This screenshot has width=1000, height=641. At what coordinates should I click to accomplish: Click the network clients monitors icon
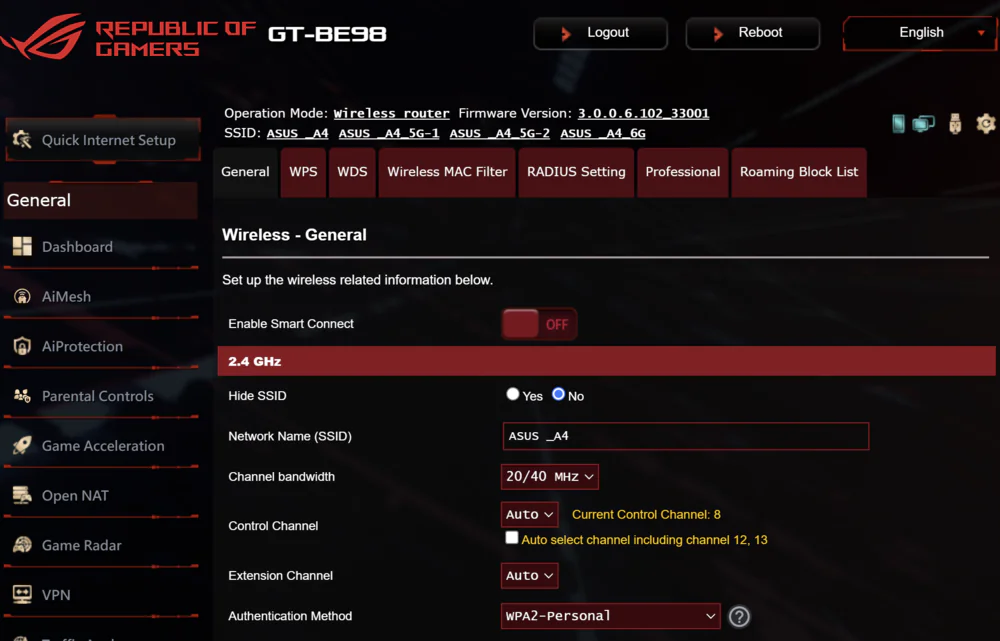(923, 123)
